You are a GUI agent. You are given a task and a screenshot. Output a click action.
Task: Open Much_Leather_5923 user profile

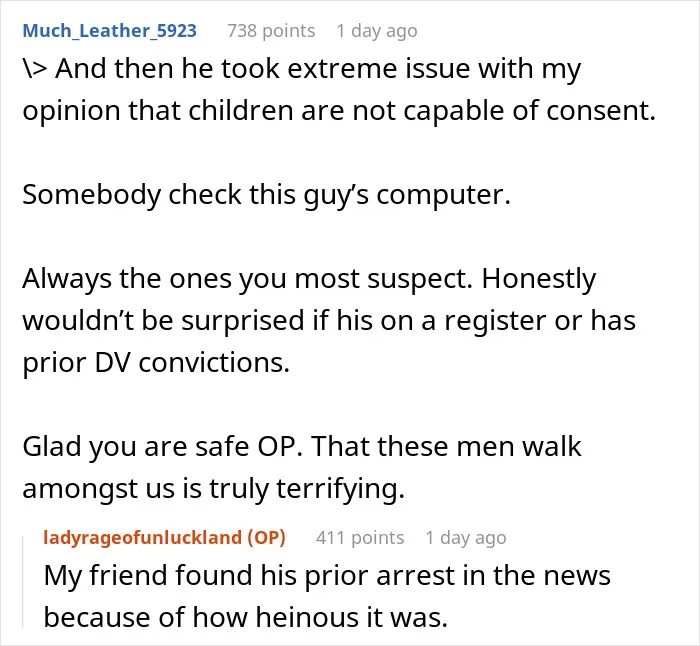(x=109, y=31)
